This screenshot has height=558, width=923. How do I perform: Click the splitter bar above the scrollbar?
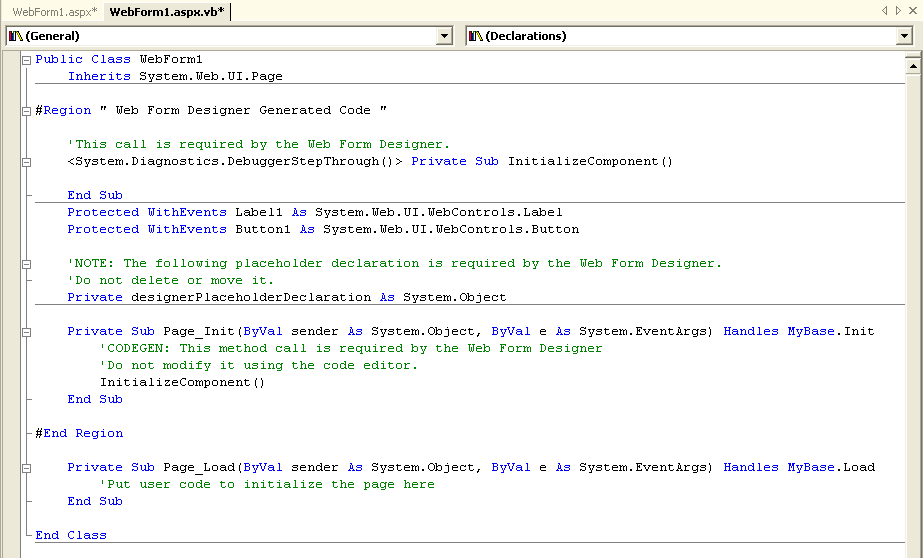point(912,55)
